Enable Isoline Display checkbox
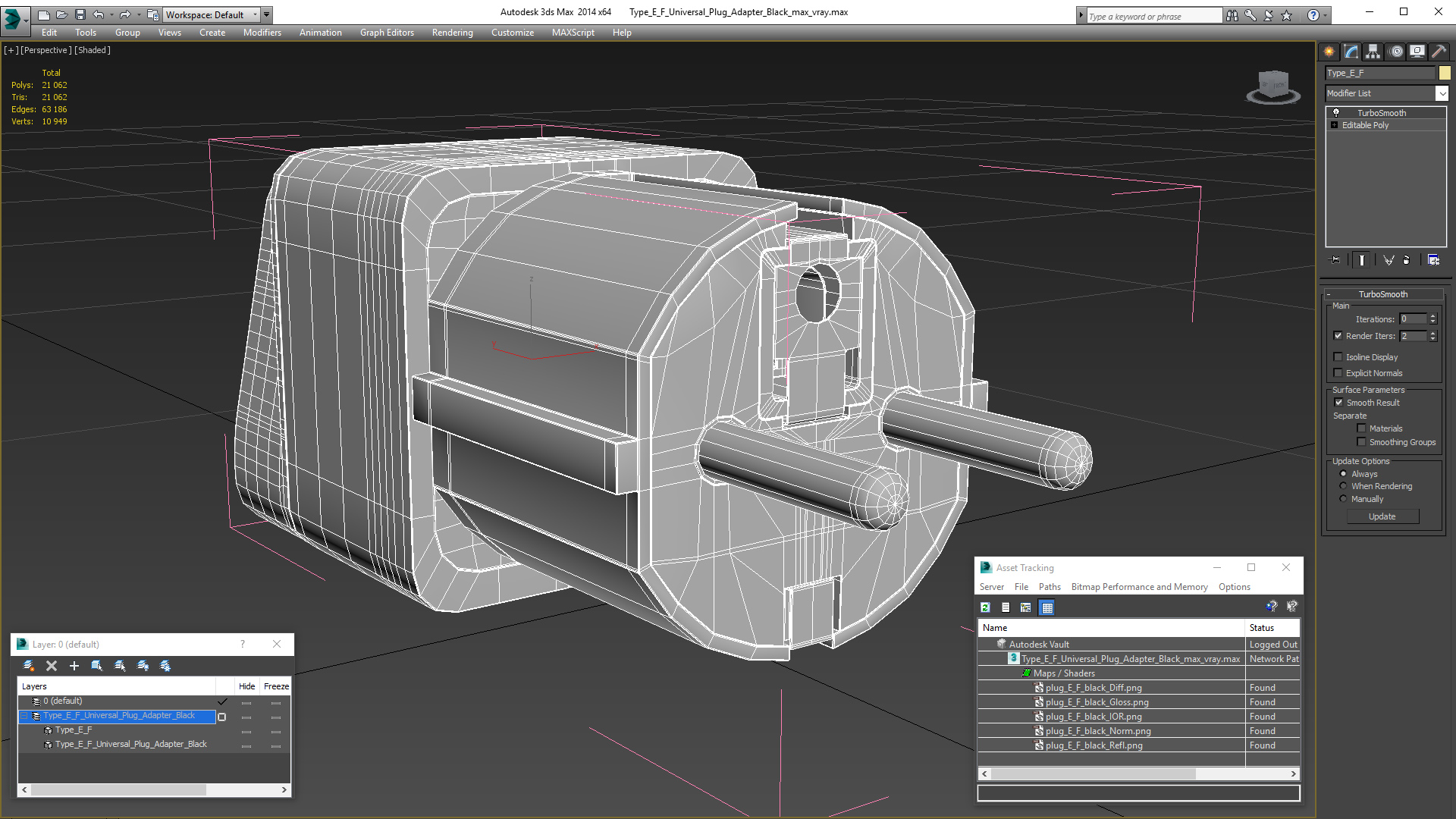Viewport: 1456px width, 819px height. coord(1338,356)
